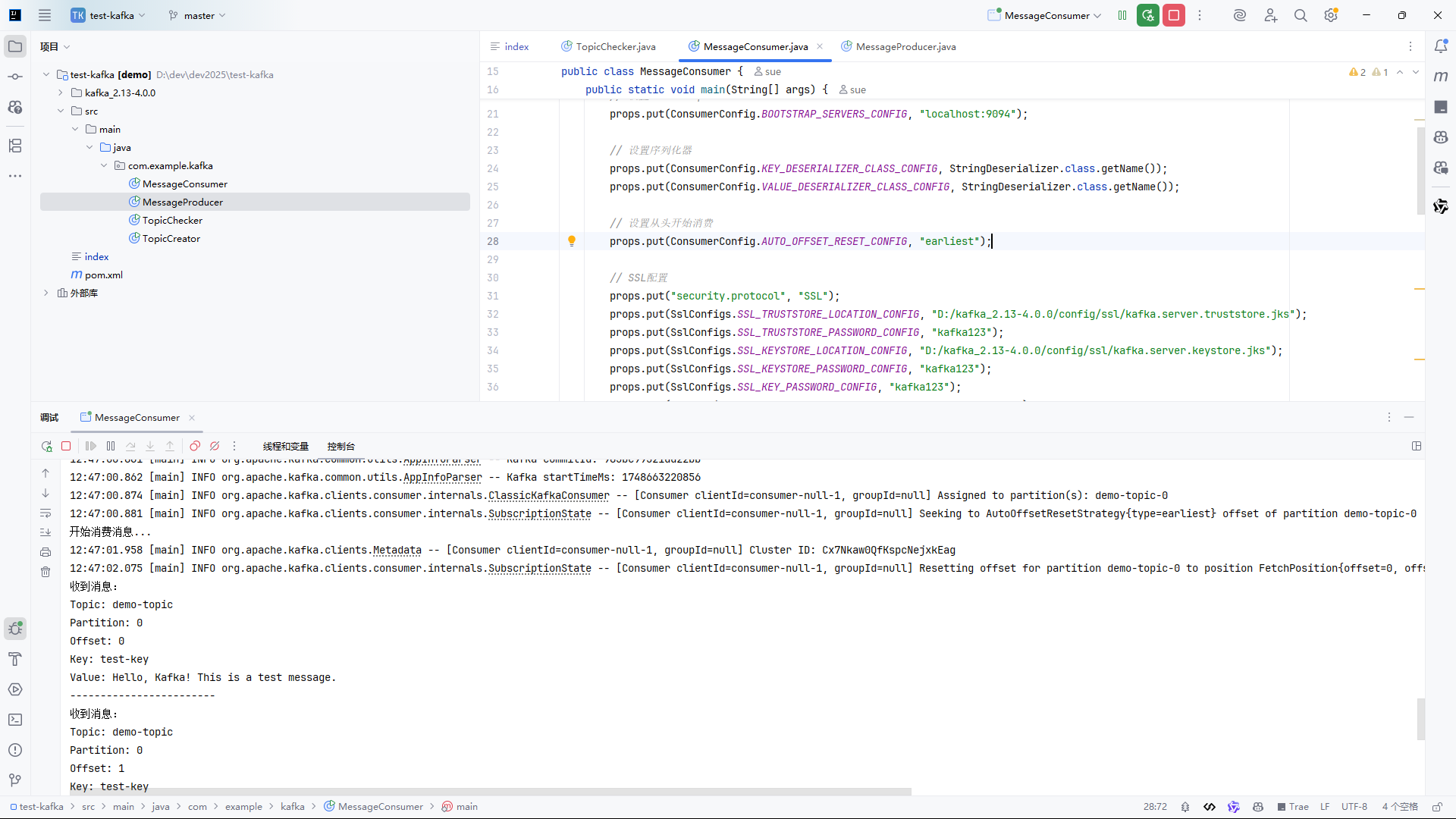
Task: Click the red Stop button in top toolbar
Action: pos(1174,15)
